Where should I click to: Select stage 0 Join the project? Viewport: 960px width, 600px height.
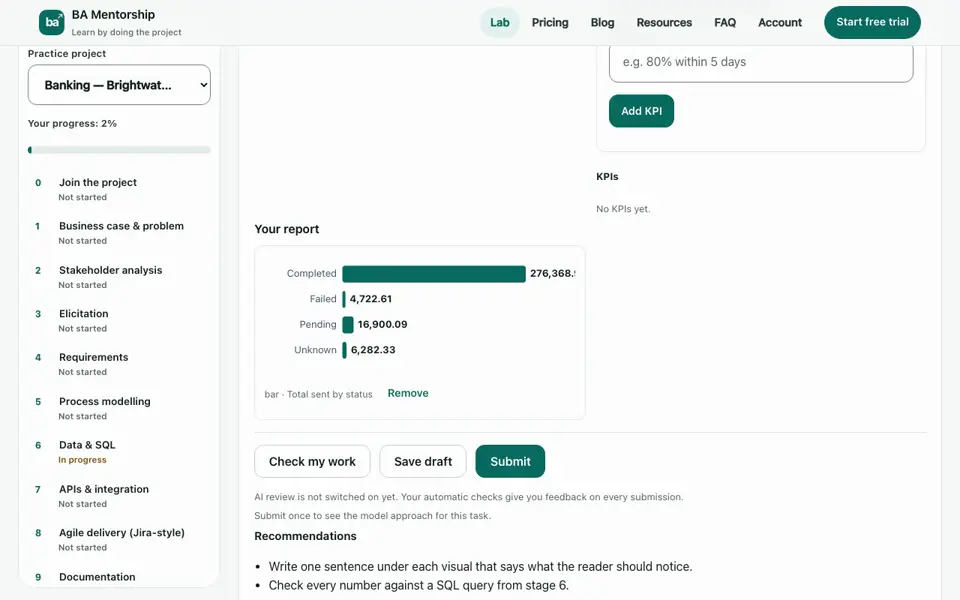(x=119, y=189)
